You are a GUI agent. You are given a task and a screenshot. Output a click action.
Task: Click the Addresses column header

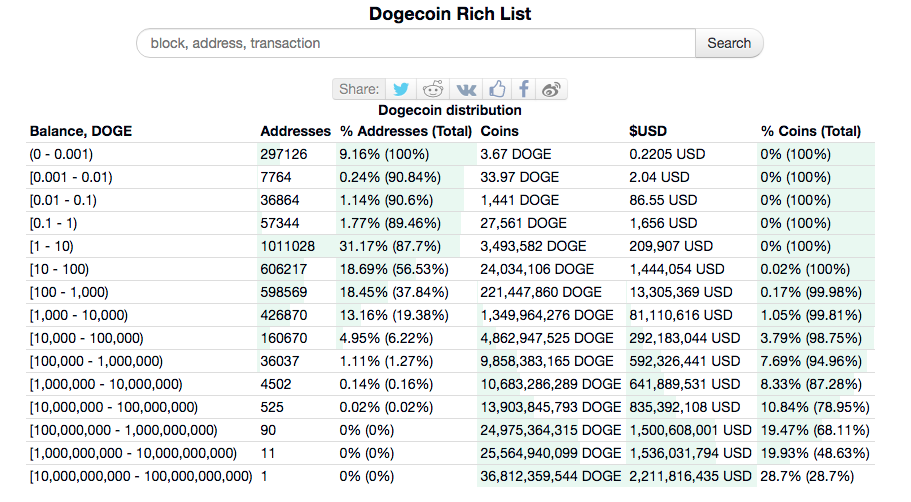[x=295, y=131]
